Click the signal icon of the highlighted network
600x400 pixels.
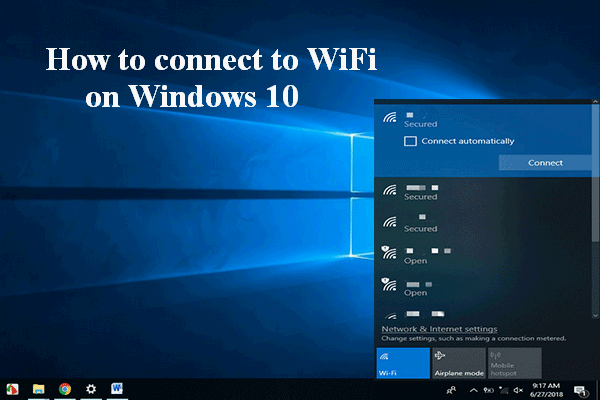pyautogui.click(x=390, y=117)
